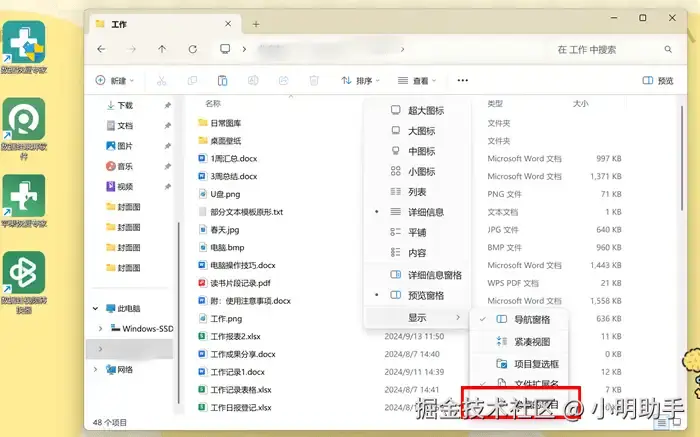Image resolution: width=700 pixels, height=437 pixels.
Task: Close the 工作 tab with its X
Action: pos(228,24)
